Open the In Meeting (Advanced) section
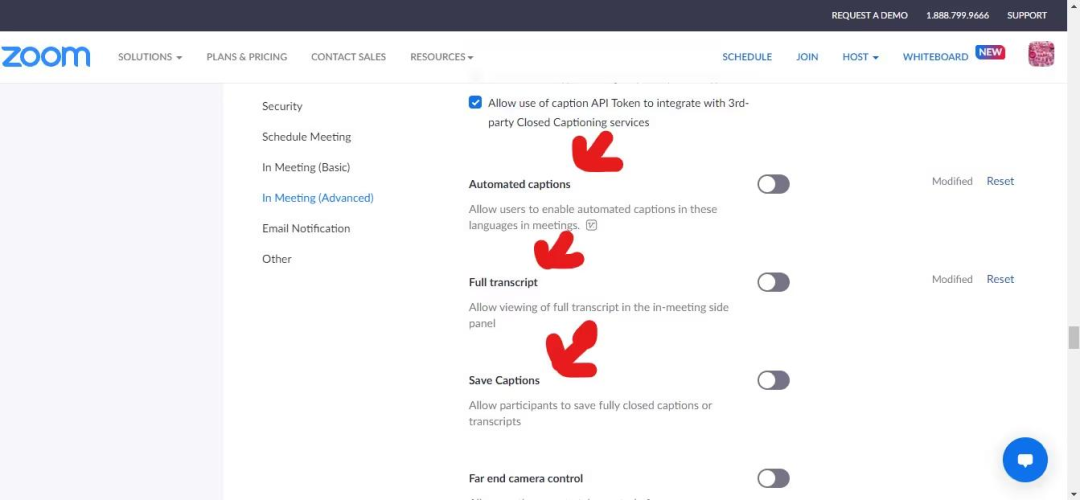 [318, 198]
